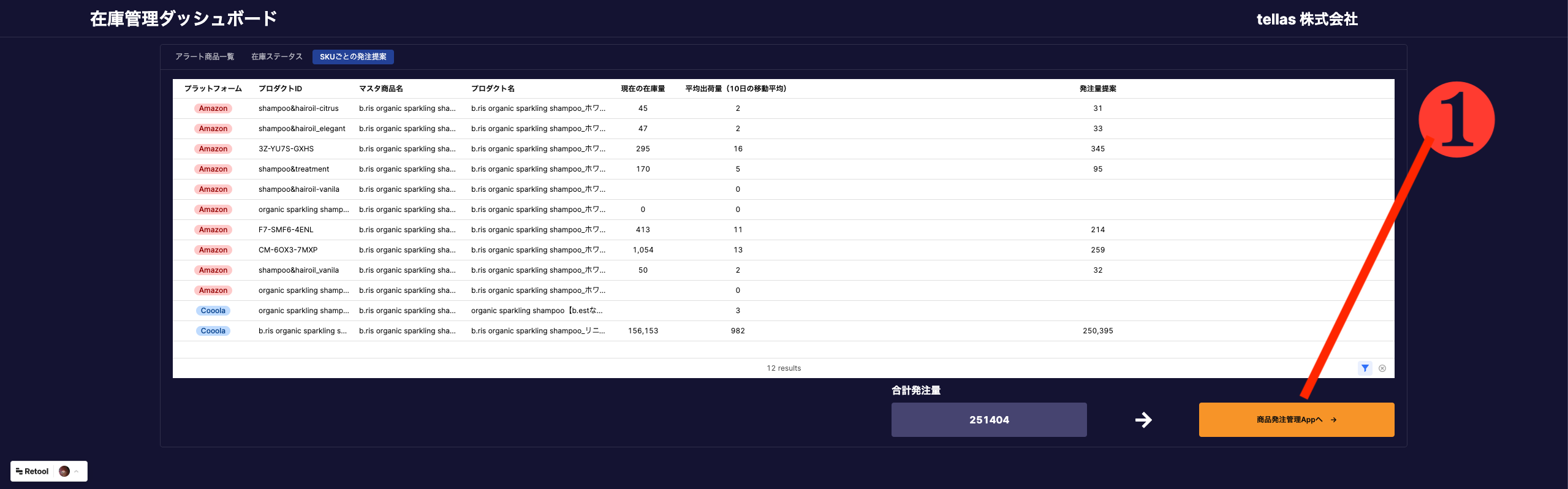Select the F7-SMF6-4ENL product ID cell
The width and height of the screenshot is (1568, 489).
pyautogui.click(x=286, y=230)
